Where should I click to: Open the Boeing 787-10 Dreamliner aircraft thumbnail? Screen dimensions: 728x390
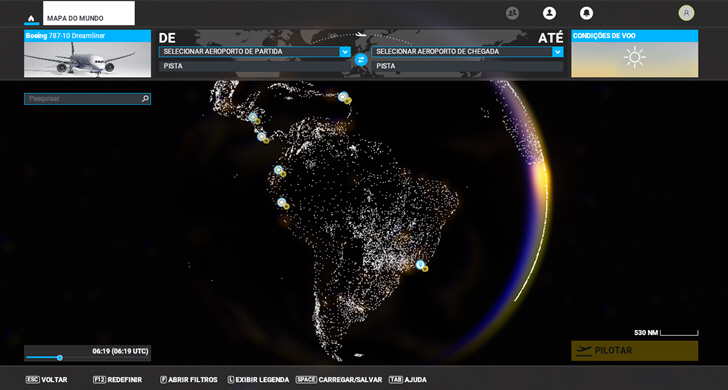click(x=87, y=53)
